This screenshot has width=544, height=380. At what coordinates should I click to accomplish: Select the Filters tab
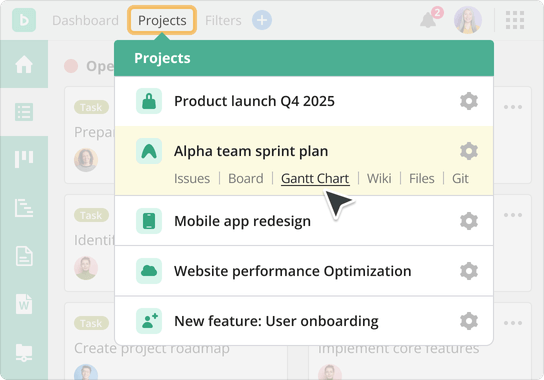coord(223,20)
